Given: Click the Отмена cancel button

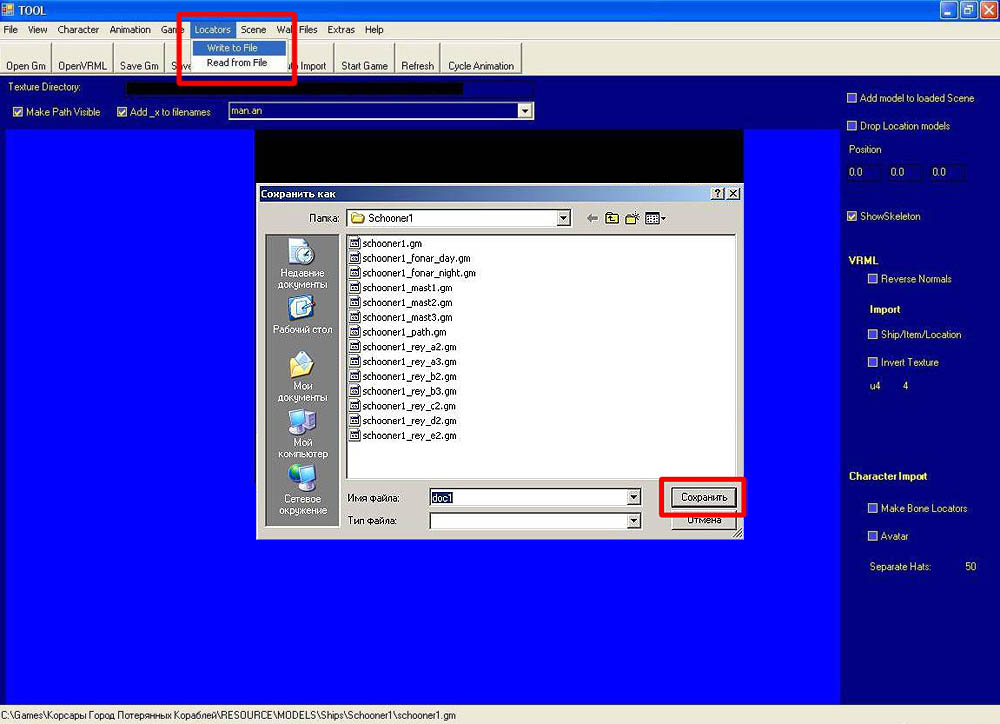Looking at the screenshot, I should click(703, 520).
